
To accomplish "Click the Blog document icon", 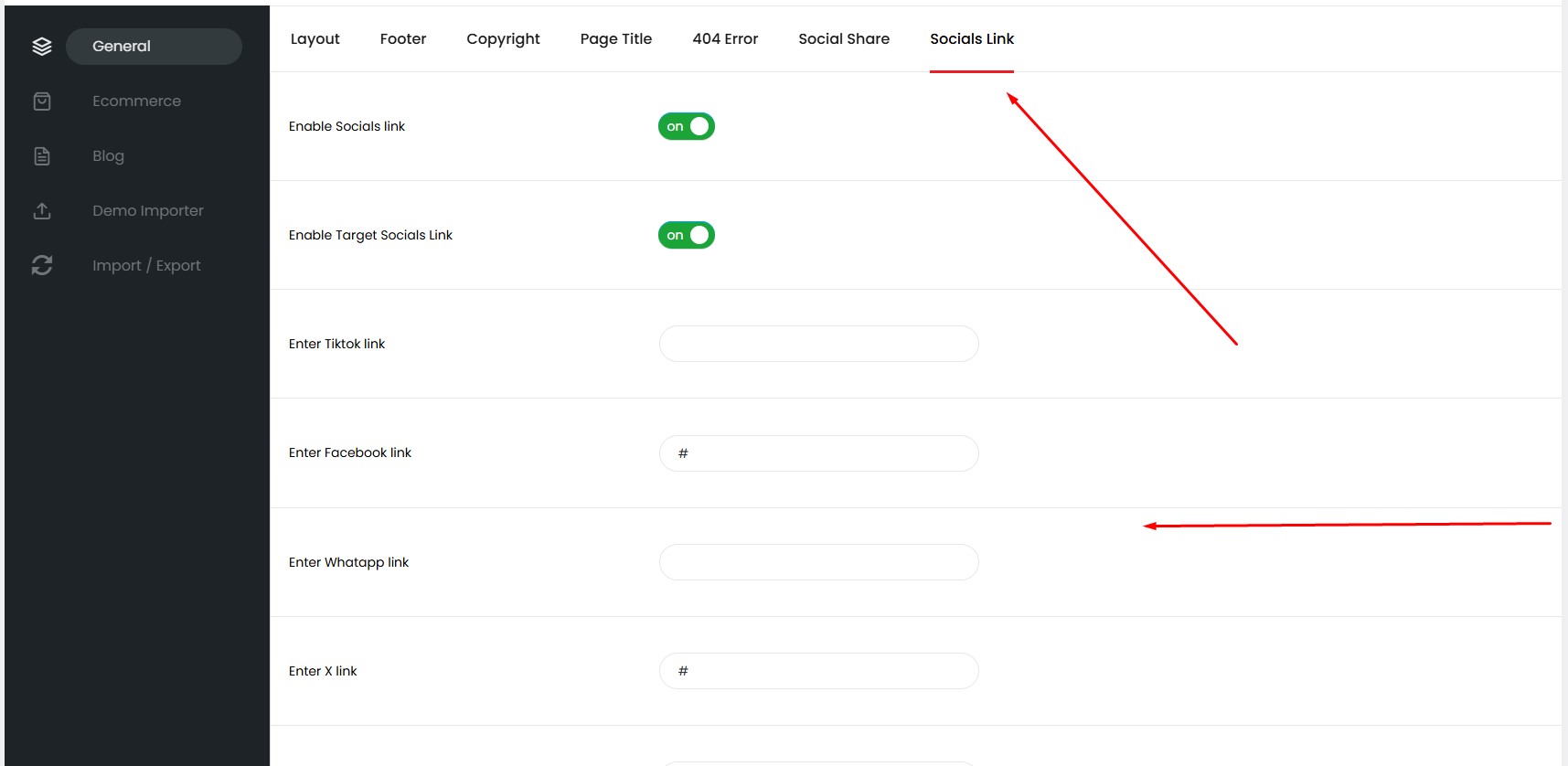I will (42, 156).
